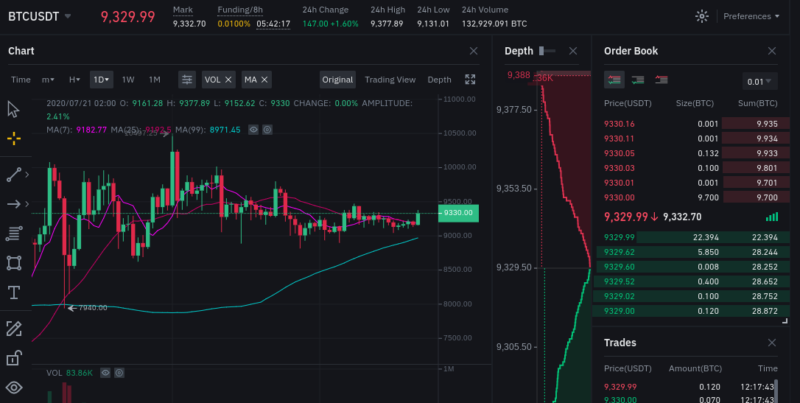Click the order book resize corner handle

(785, 321)
